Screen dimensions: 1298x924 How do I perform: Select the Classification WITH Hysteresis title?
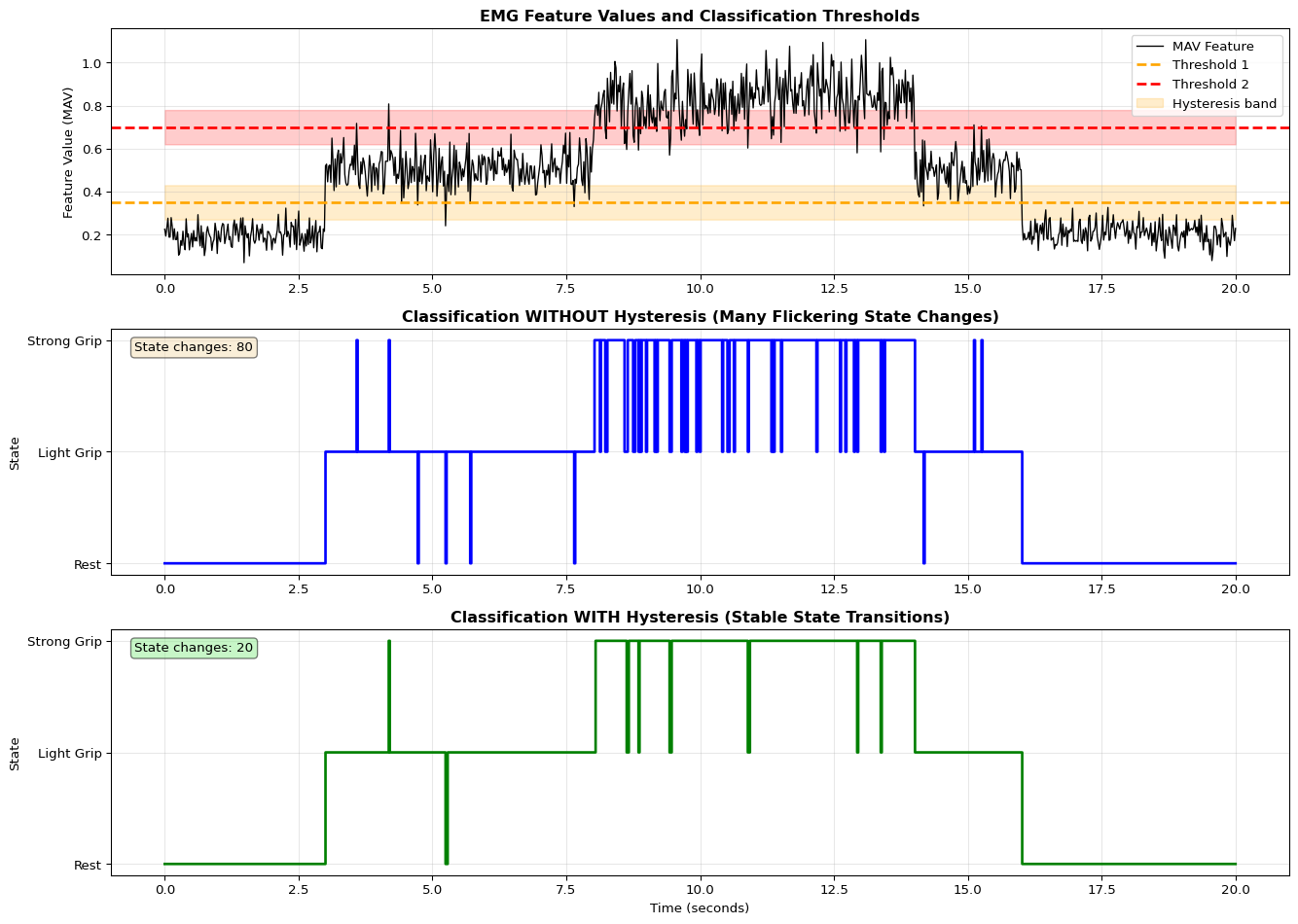coord(700,618)
